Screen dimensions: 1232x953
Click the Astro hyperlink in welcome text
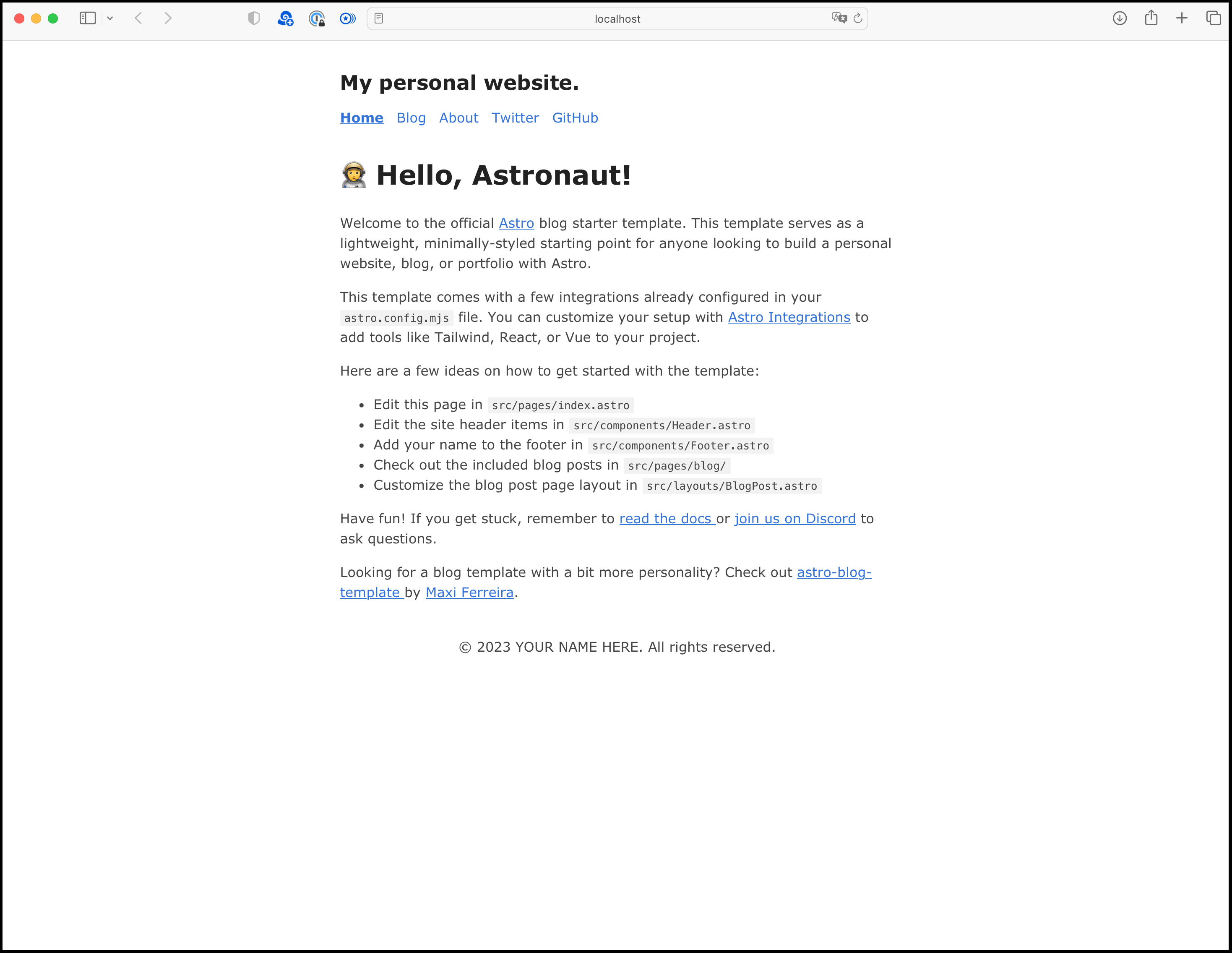click(516, 222)
